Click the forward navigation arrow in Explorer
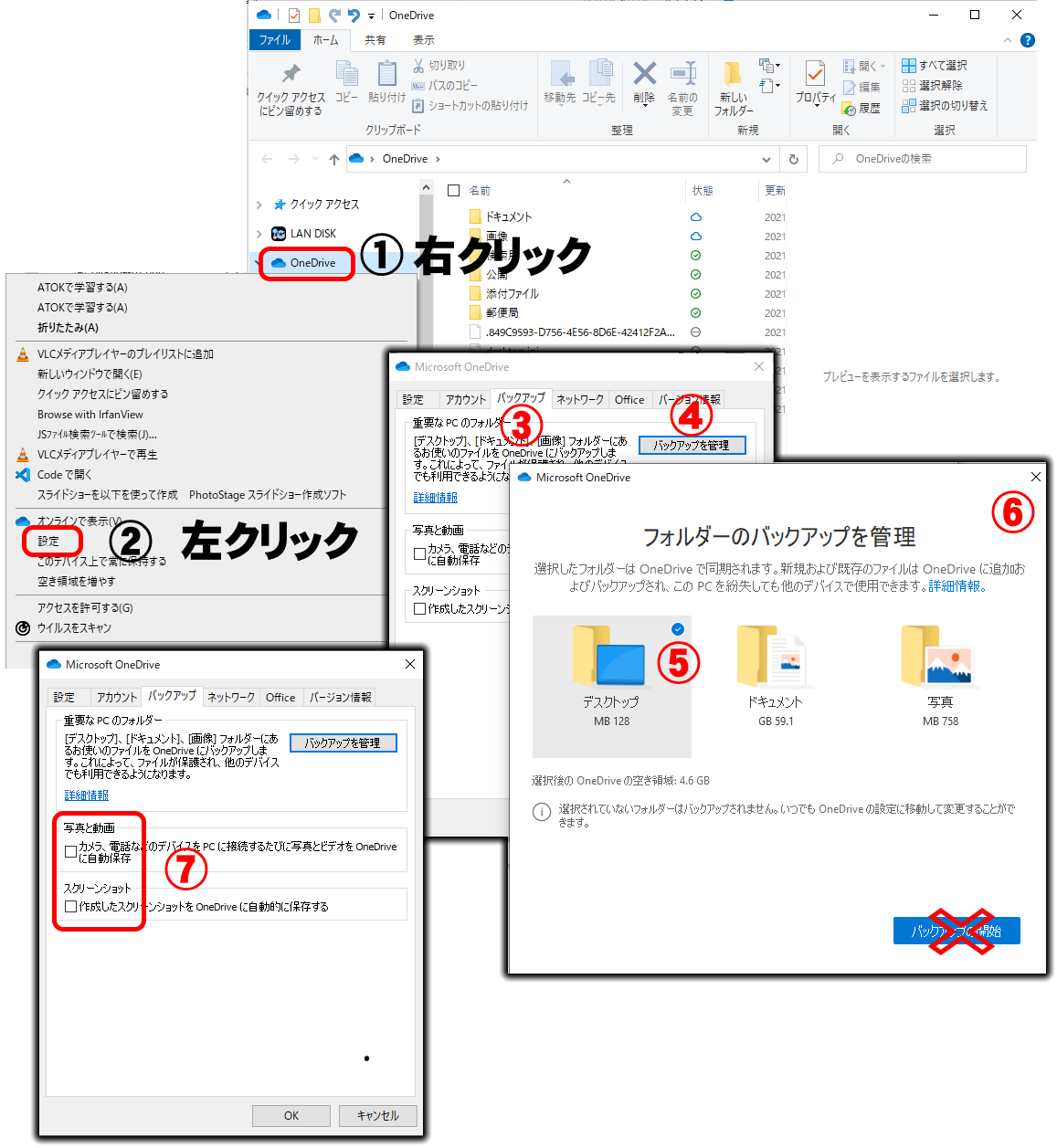 pyautogui.click(x=294, y=159)
